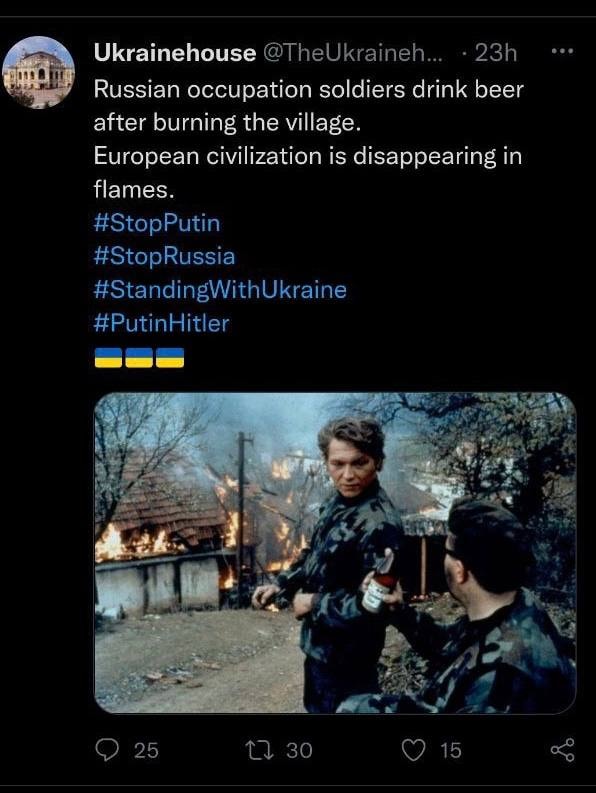This screenshot has width=596, height=793.
Task: Like the tweet with heart icon
Action: pyautogui.click(x=413, y=750)
